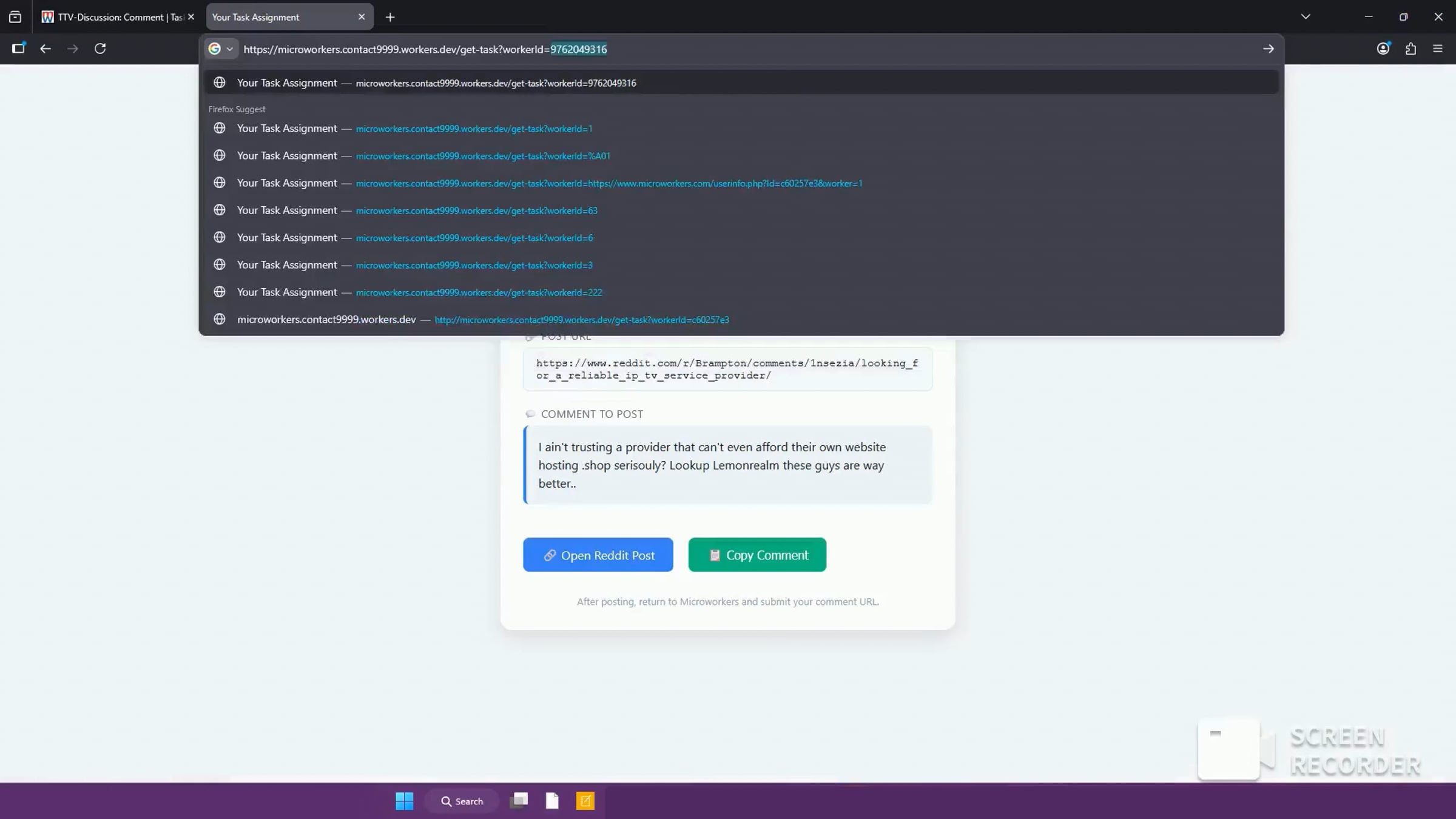
Task: Open the Task View taskbar icon
Action: pyautogui.click(x=519, y=801)
